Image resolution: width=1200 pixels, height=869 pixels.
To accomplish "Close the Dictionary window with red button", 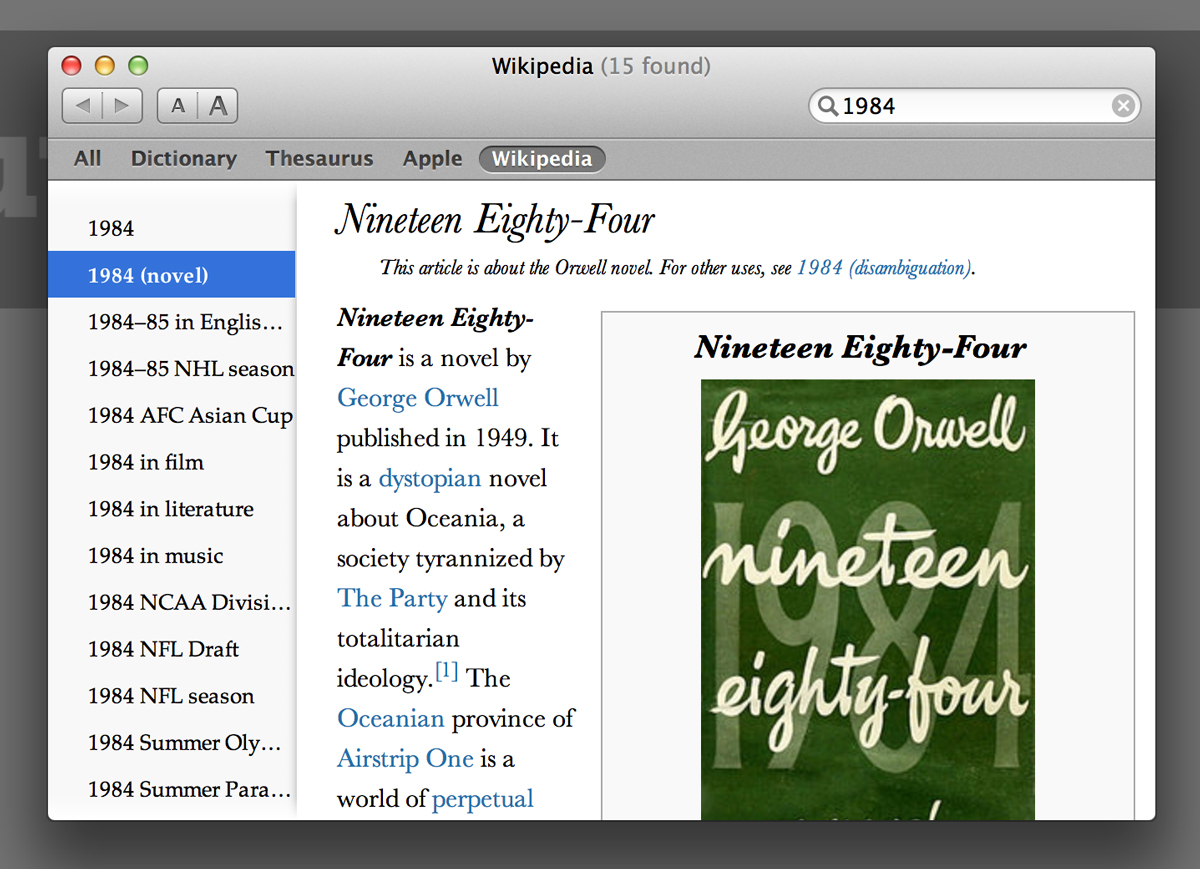I will 71,66.
